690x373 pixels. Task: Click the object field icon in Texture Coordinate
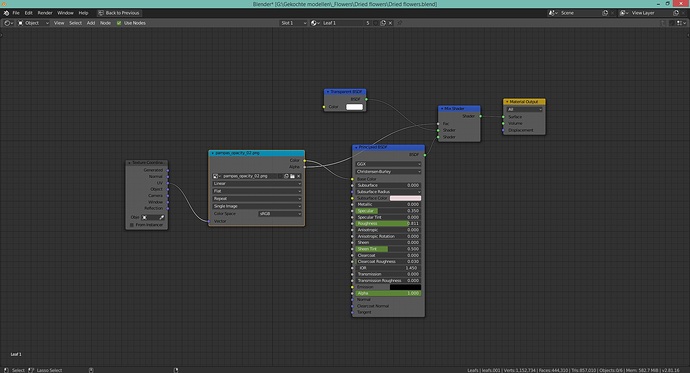144,217
